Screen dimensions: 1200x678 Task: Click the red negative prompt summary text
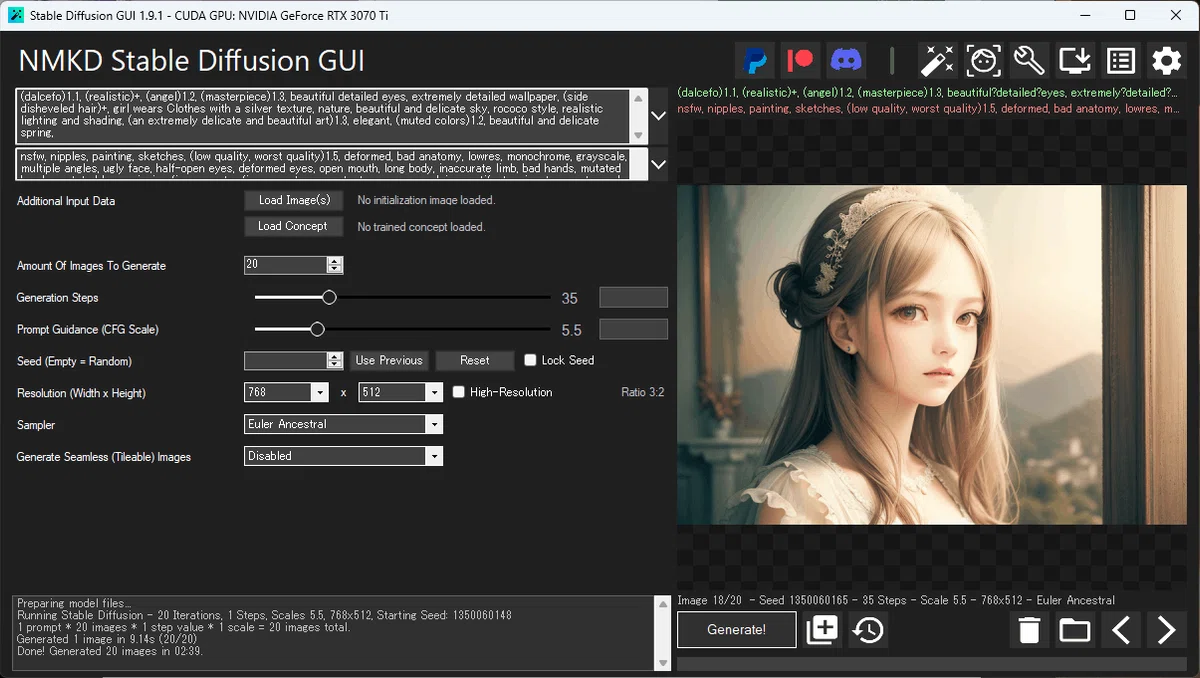click(928, 108)
